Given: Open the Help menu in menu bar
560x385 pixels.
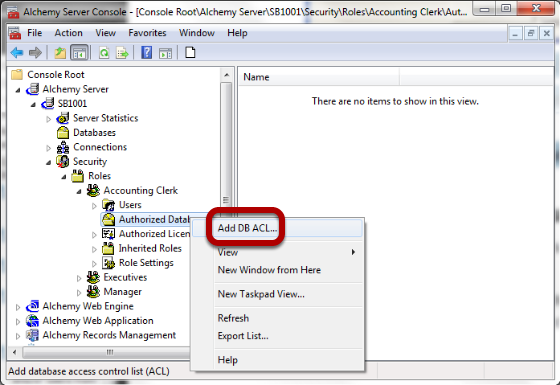Looking at the screenshot, I should coord(237,33).
